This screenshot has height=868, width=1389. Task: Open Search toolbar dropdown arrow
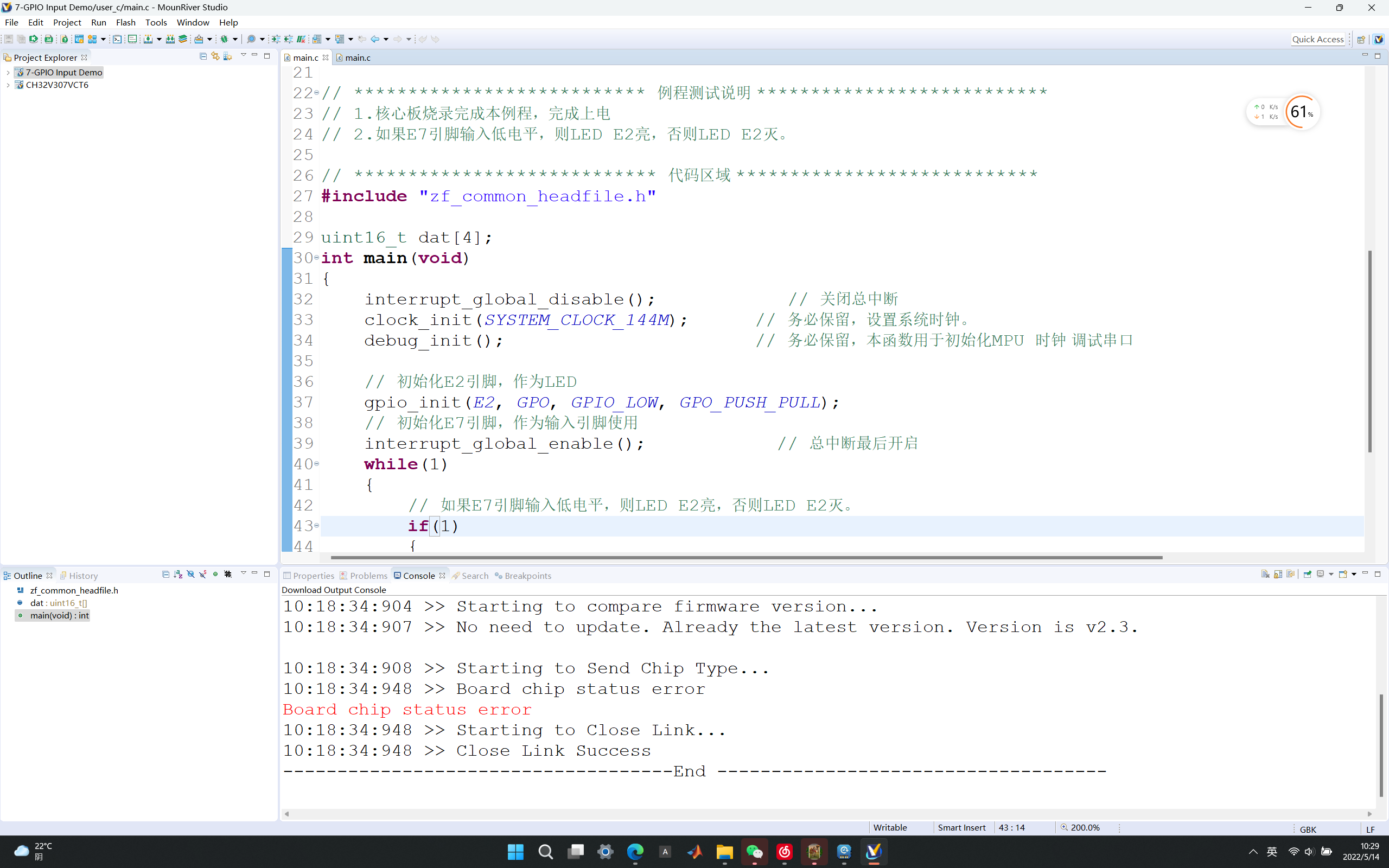pyautogui.click(x=262, y=39)
